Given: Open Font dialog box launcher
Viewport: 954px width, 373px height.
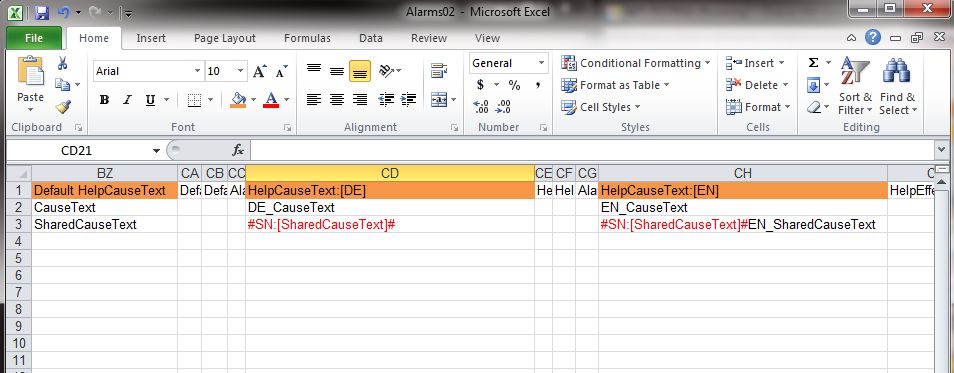Looking at the screenshot, I should tap(287, 128).
